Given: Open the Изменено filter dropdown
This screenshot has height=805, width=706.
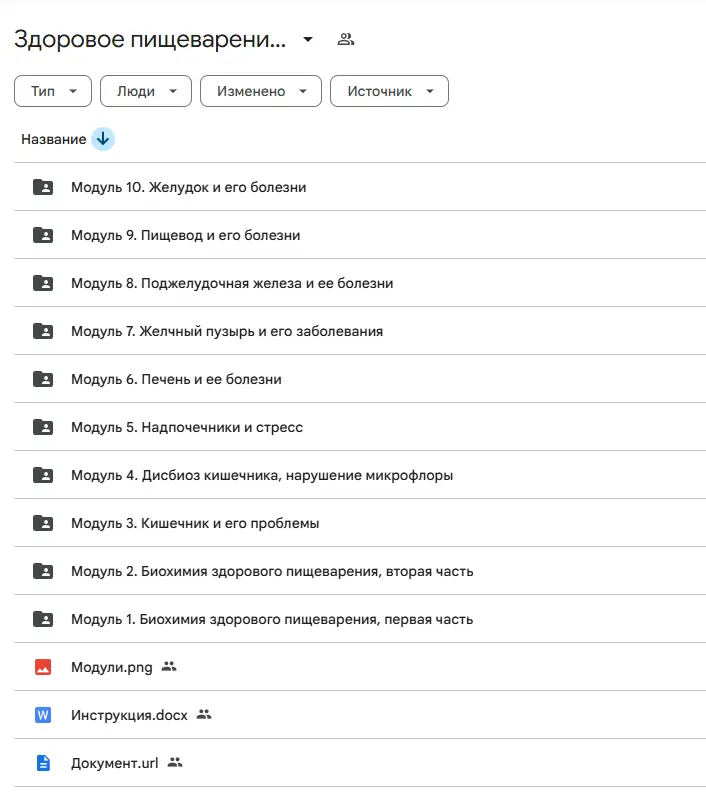Looking at the screenshot, I should 260,91.
